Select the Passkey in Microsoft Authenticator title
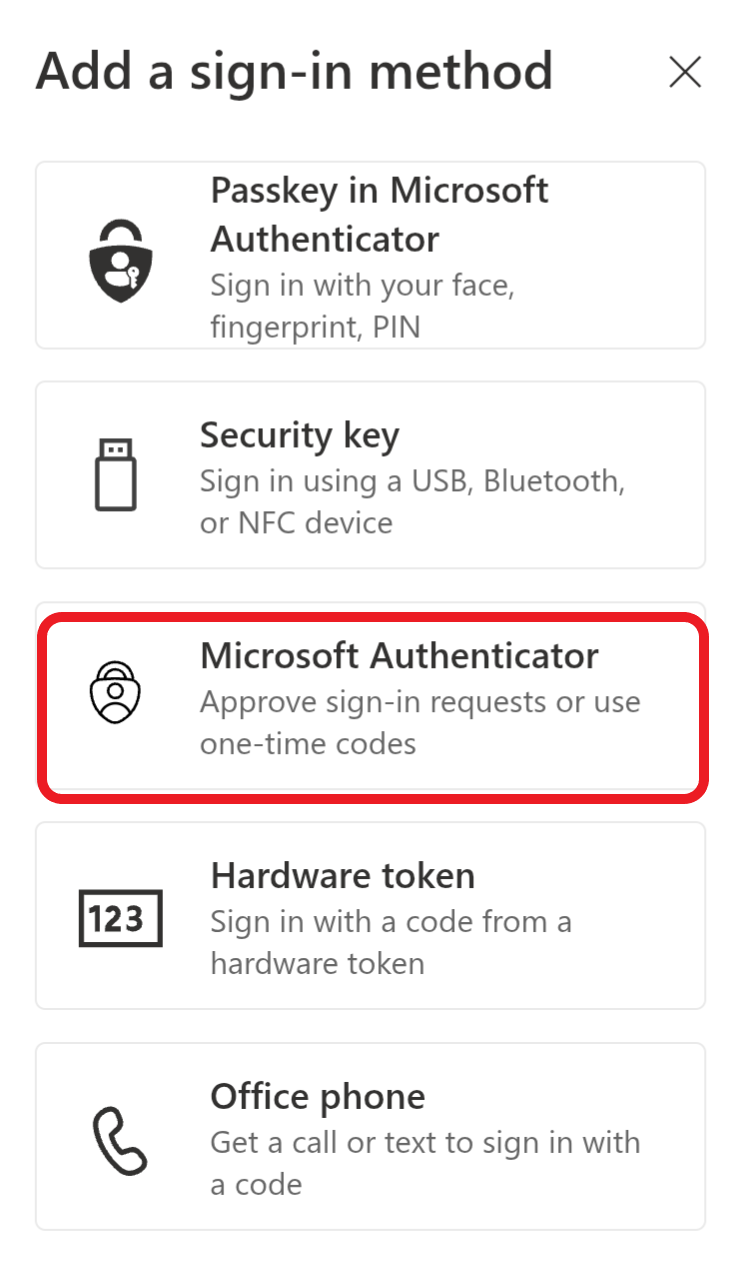The image size is (742, 1286). click(379, 215)
